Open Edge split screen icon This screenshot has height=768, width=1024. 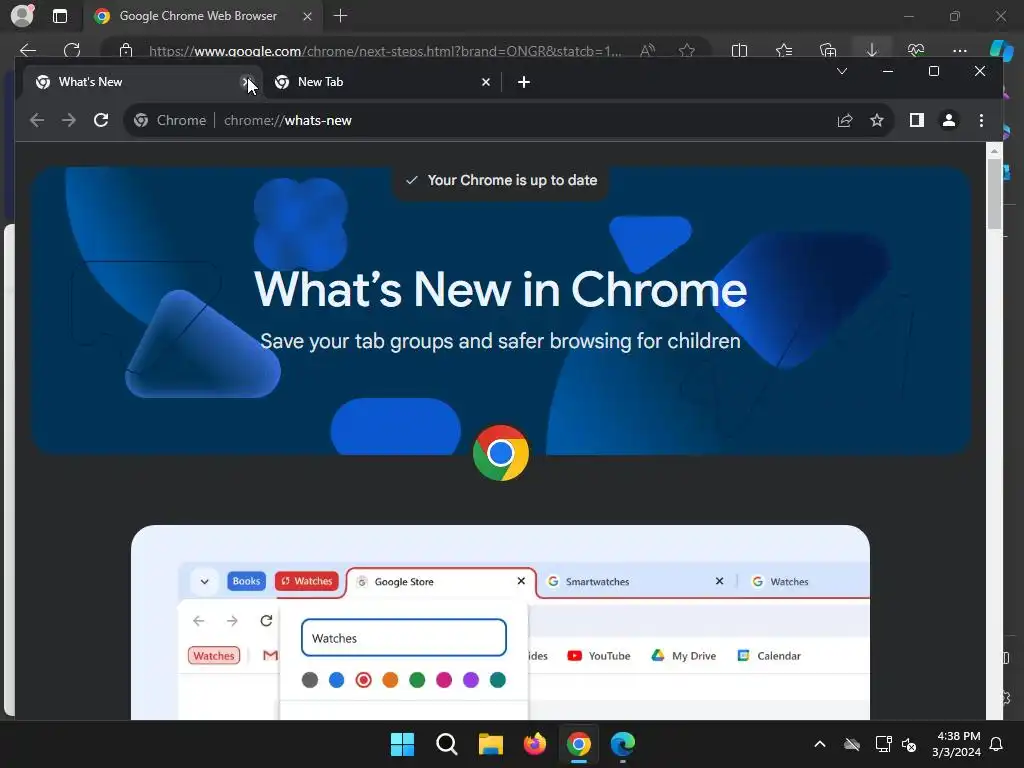tap(739, 50)
